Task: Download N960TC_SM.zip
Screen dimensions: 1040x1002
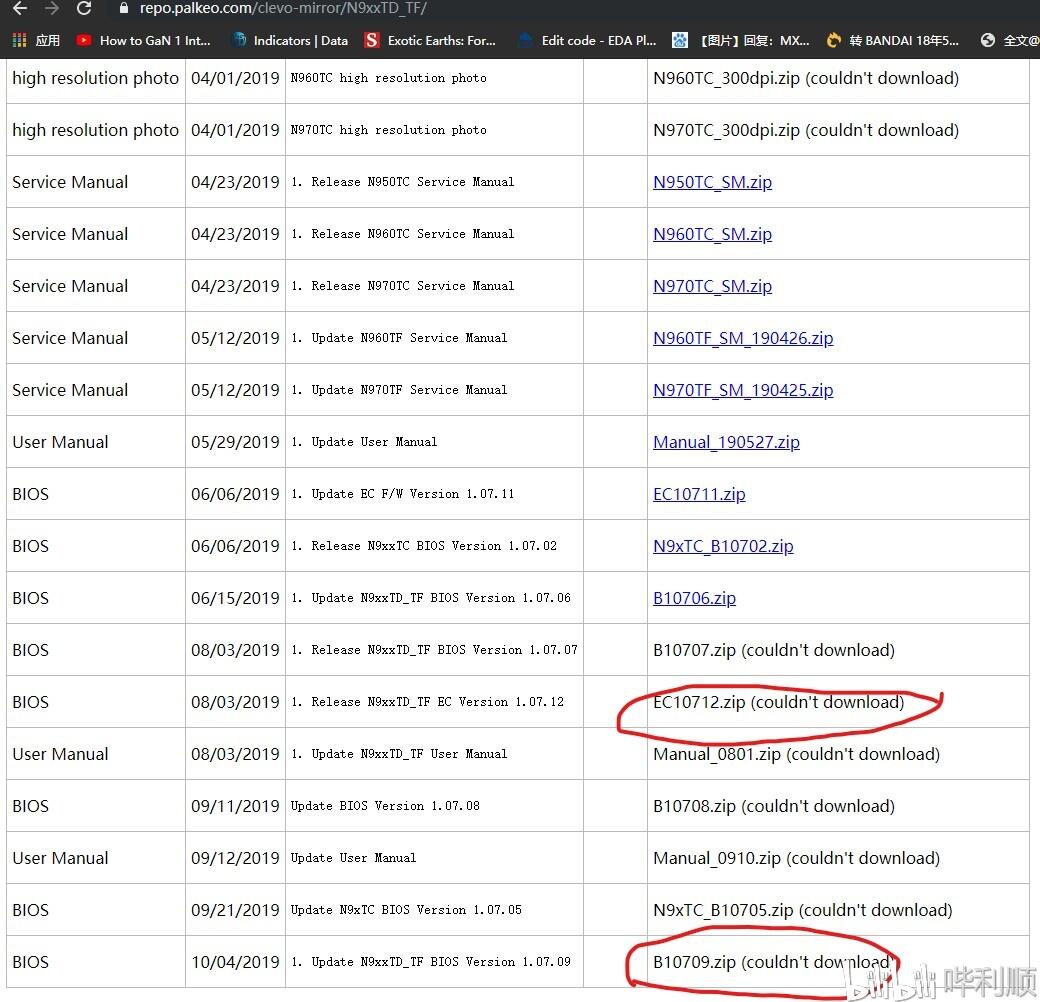Action: point(712,234)
